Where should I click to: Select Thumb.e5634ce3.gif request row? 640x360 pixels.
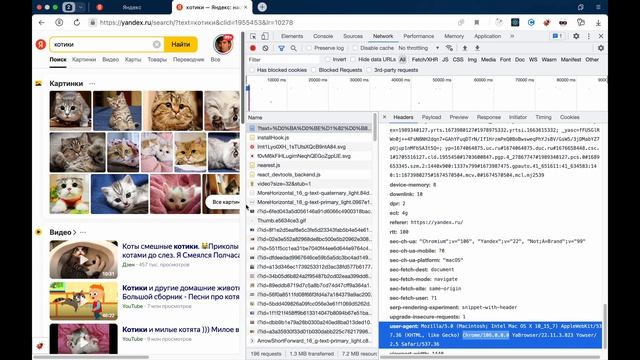coord(310,221)
